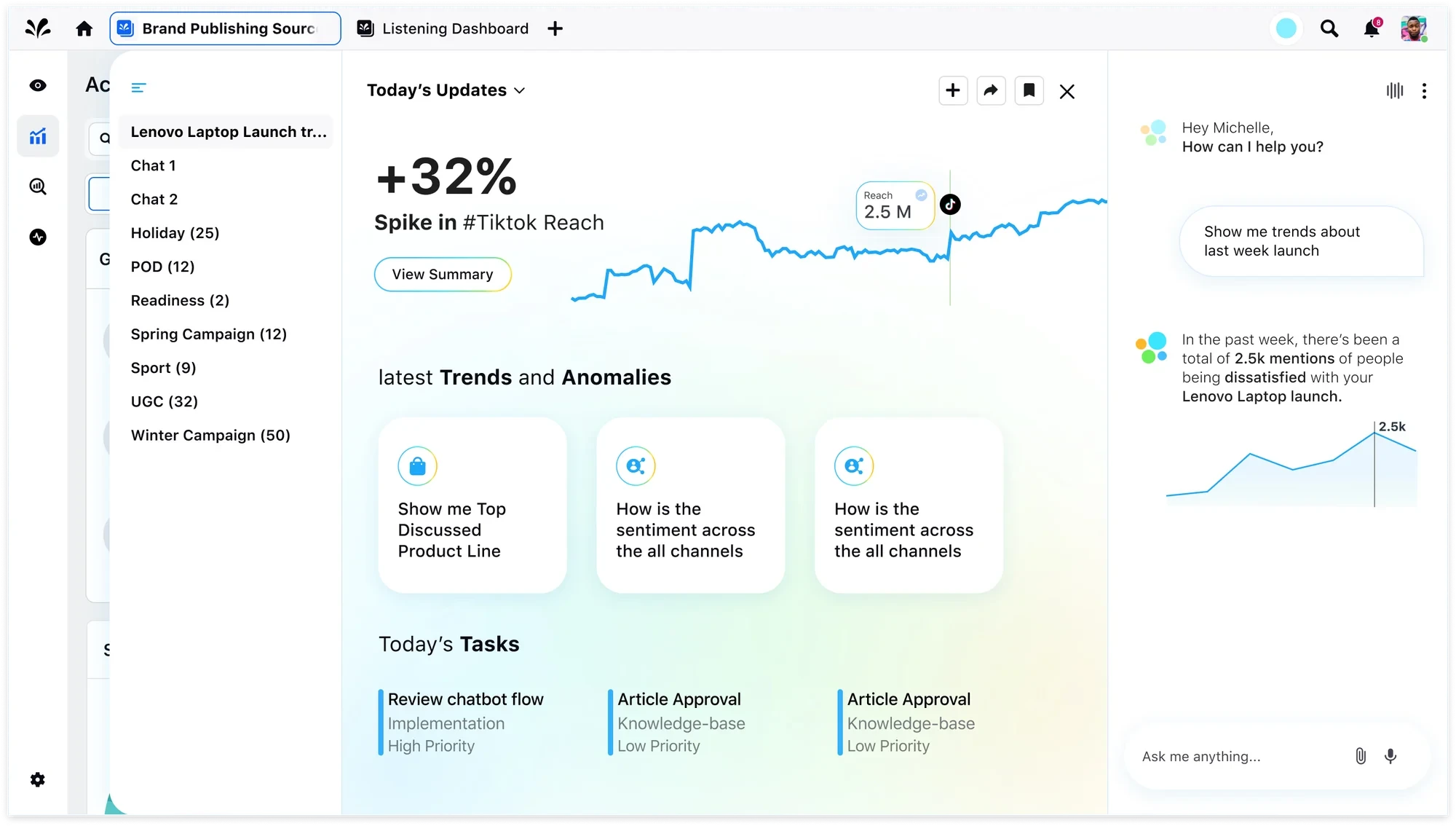Open the search magnifier in top bar
The height and width of the screenshot is (826, 1456).
(1329, 28)
